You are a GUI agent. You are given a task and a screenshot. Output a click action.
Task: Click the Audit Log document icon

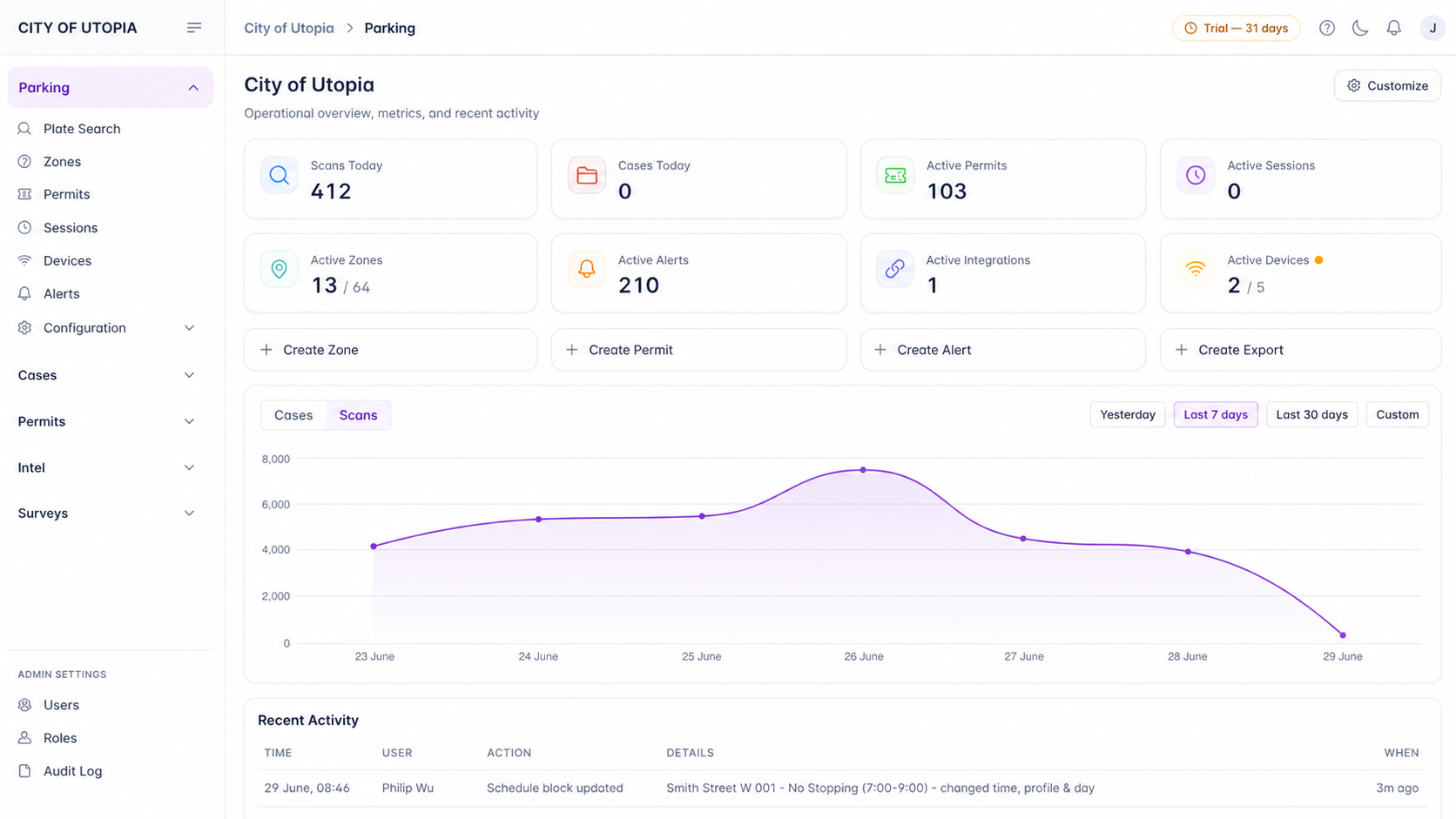coord(24,771)
